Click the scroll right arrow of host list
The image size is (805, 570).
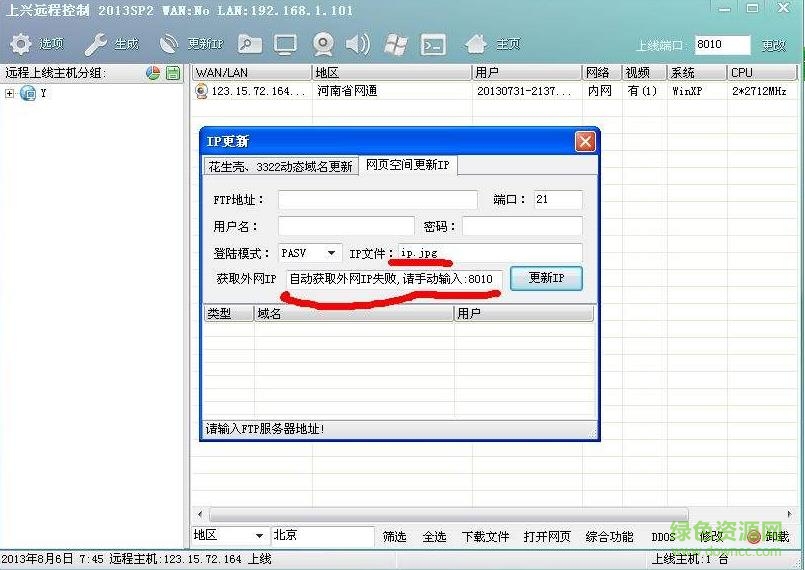click(789, 514)
